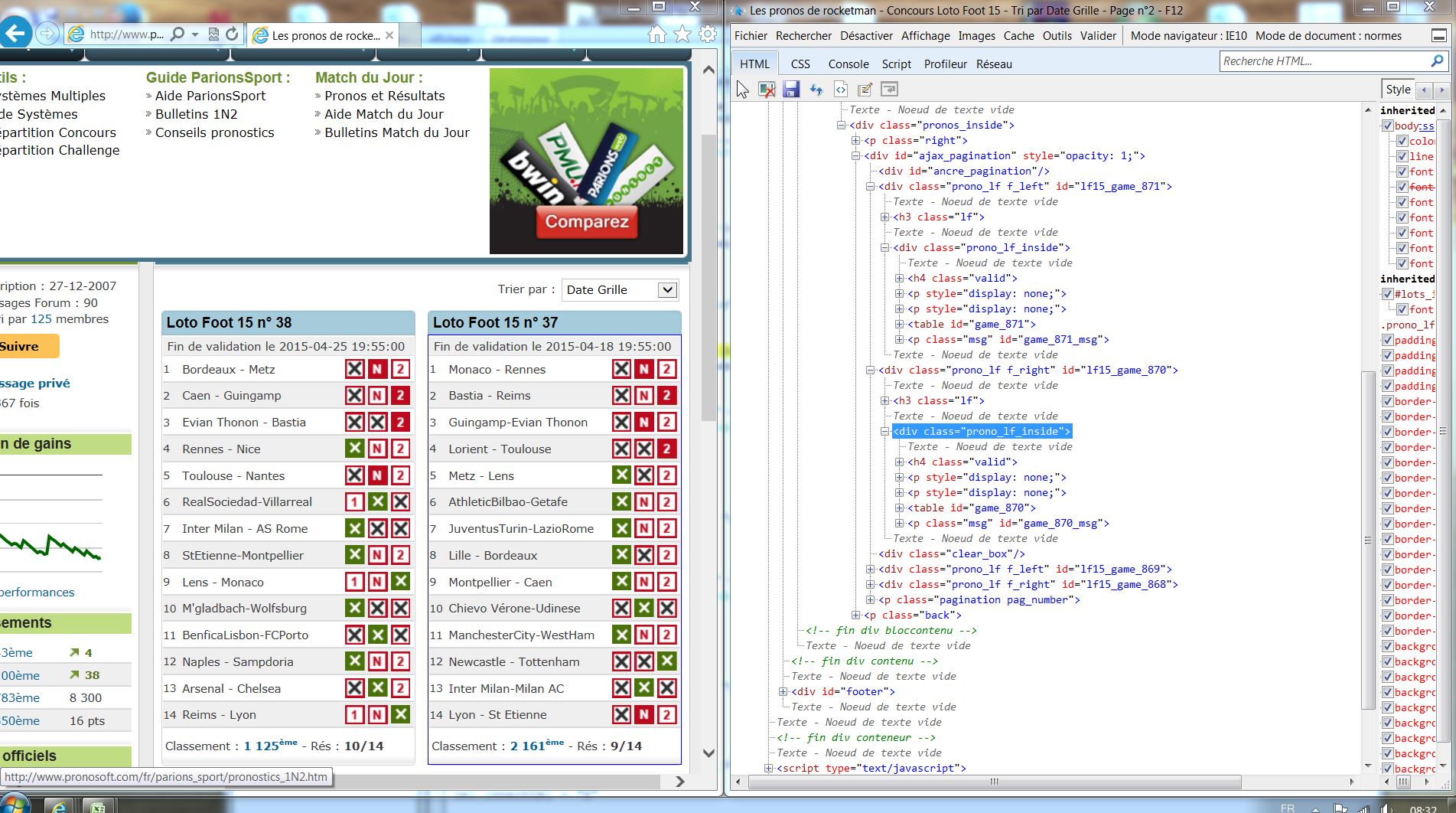Click the Comparez bookmaker ad banner
The width and height of the screenshot is (1456, 813).
point(586,162)
